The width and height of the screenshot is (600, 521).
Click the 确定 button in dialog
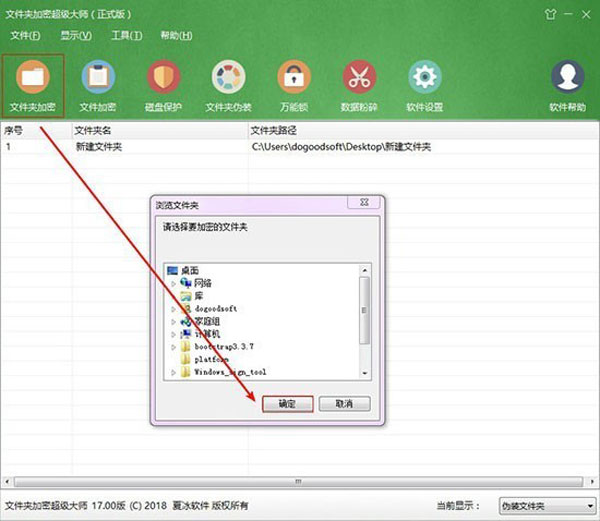point(288,404)
